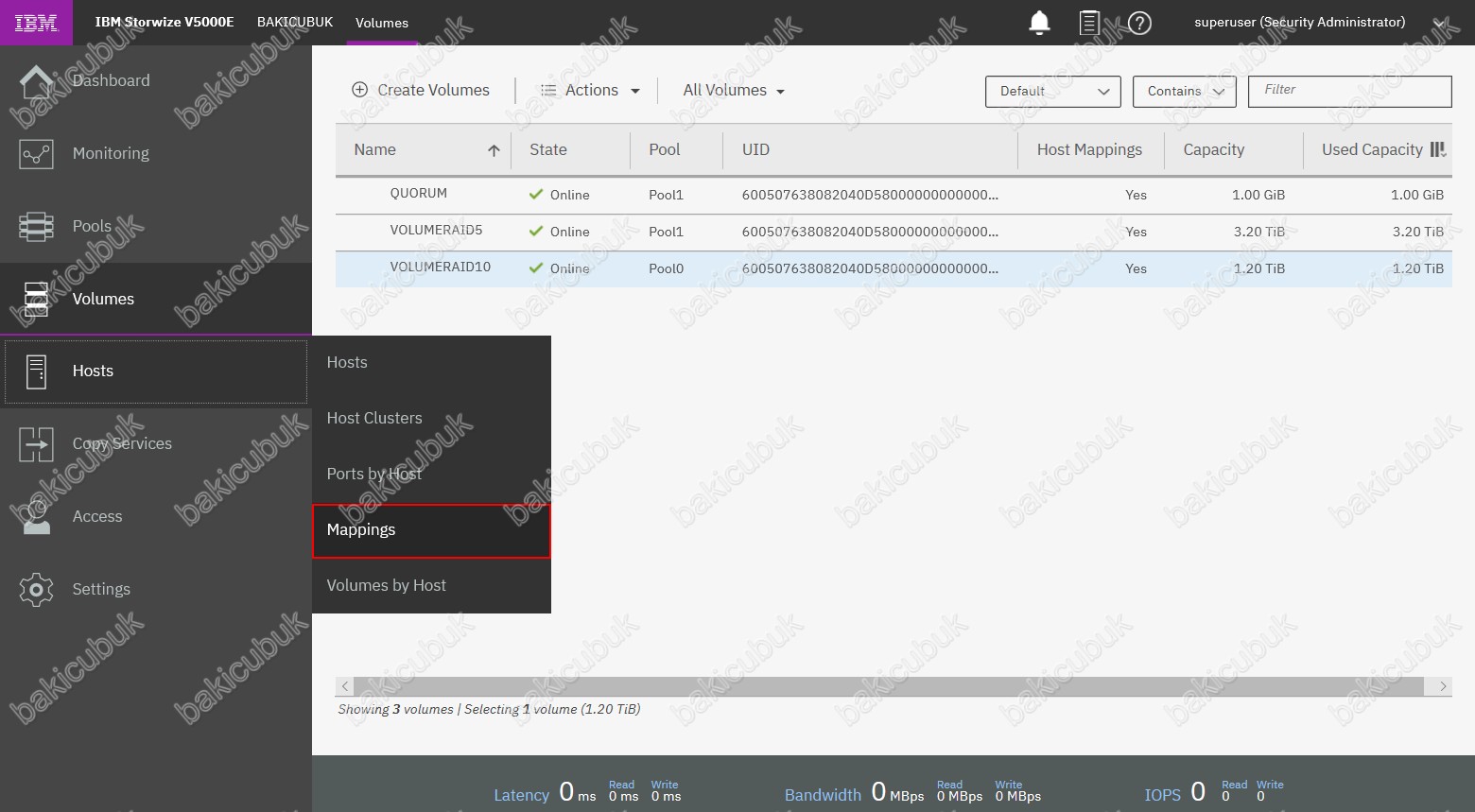Click the IOPS performance indicator
Viewport: 1475px width, 812px height.
pos(1214,791)
